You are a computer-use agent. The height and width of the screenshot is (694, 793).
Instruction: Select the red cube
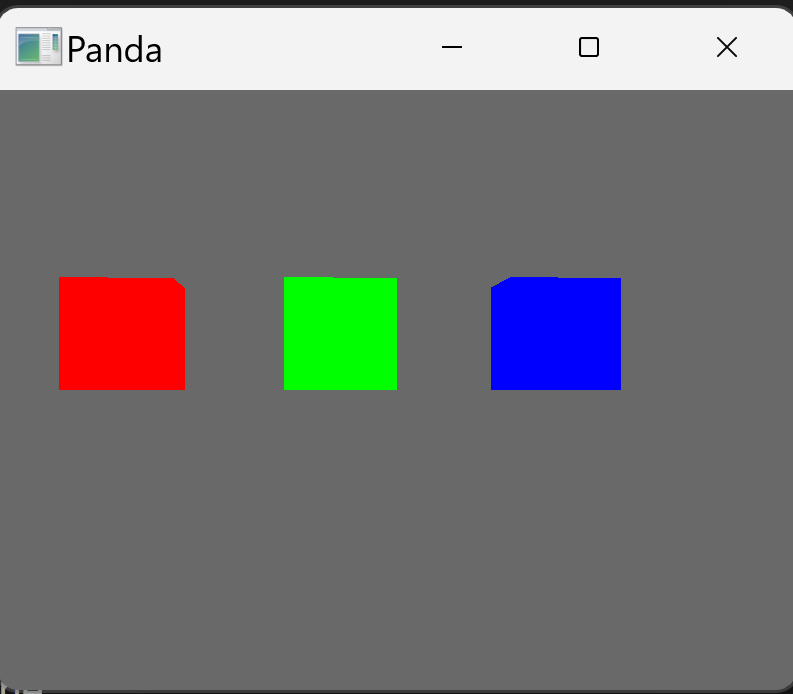coord(121,334)
